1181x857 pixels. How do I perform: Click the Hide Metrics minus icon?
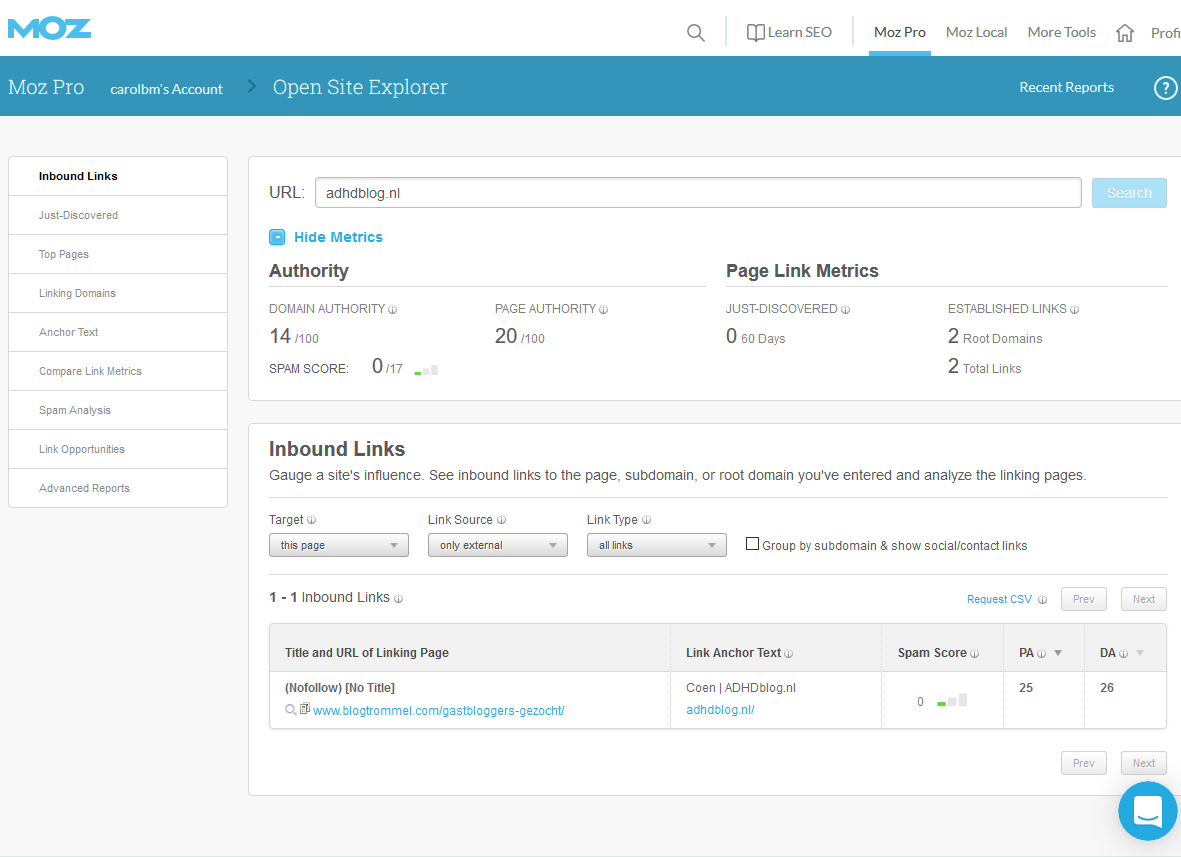coord(277,237)
